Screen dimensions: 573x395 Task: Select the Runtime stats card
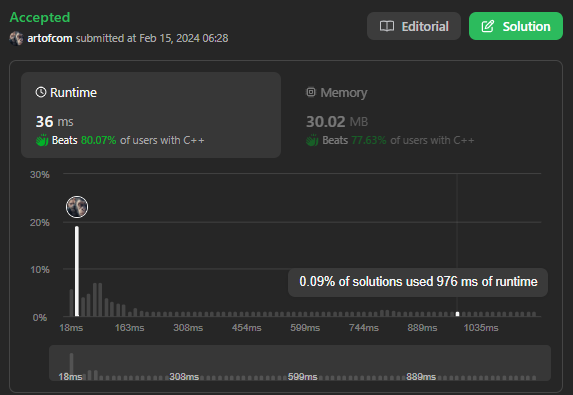pyautogui.click(x=151, y=115)
